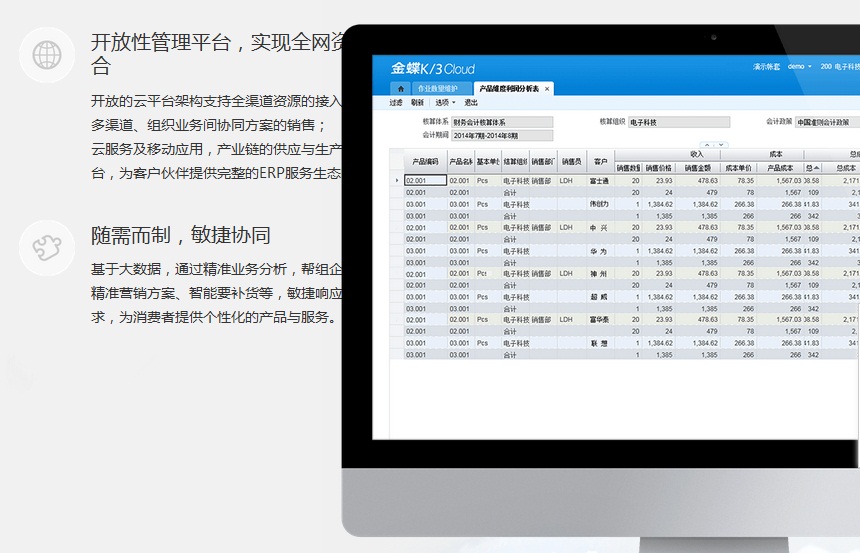Close the 产品维度利润分析表 tab

point(547,89)
